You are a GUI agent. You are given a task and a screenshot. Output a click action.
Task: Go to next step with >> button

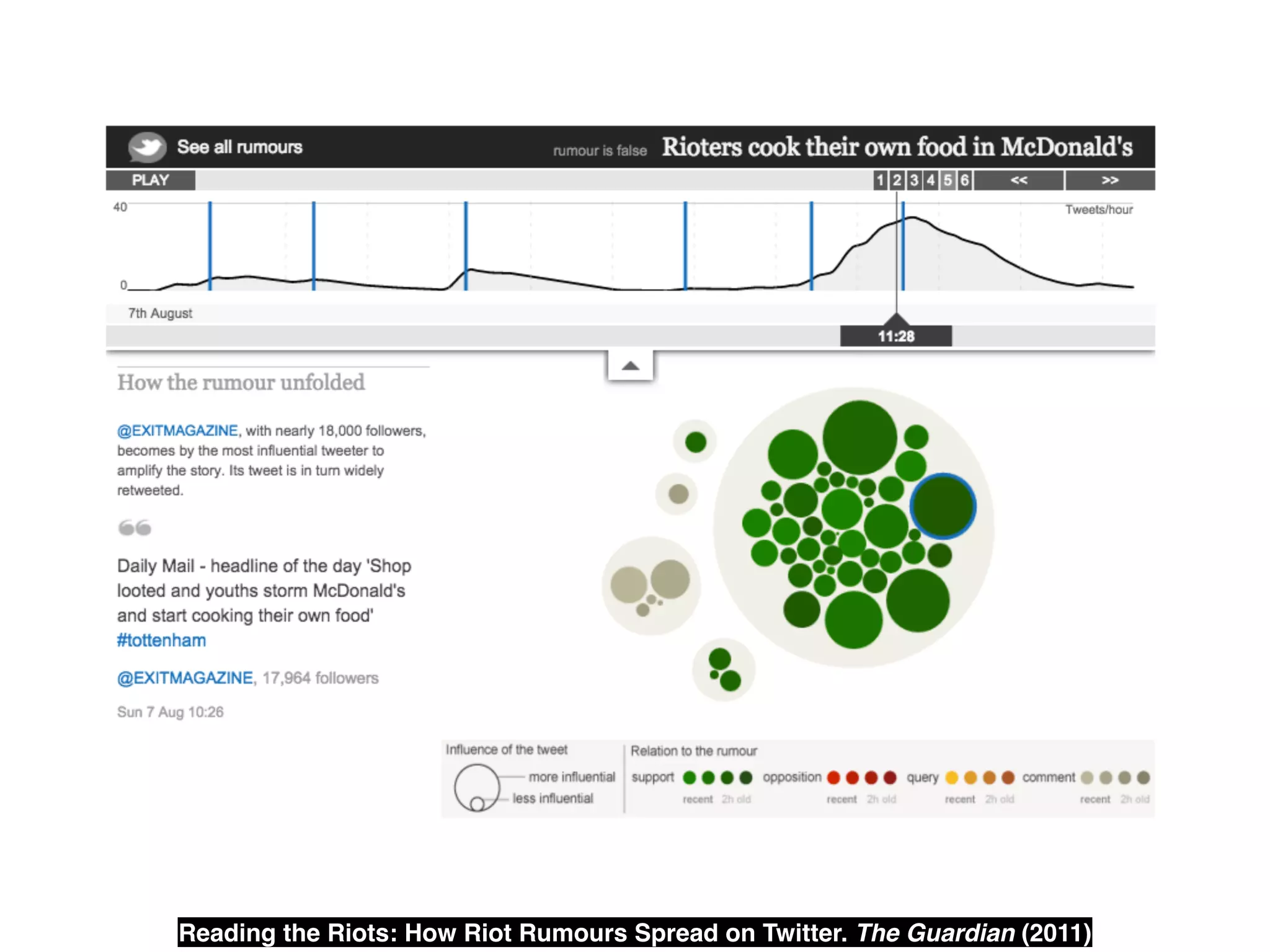point(1110,180)
